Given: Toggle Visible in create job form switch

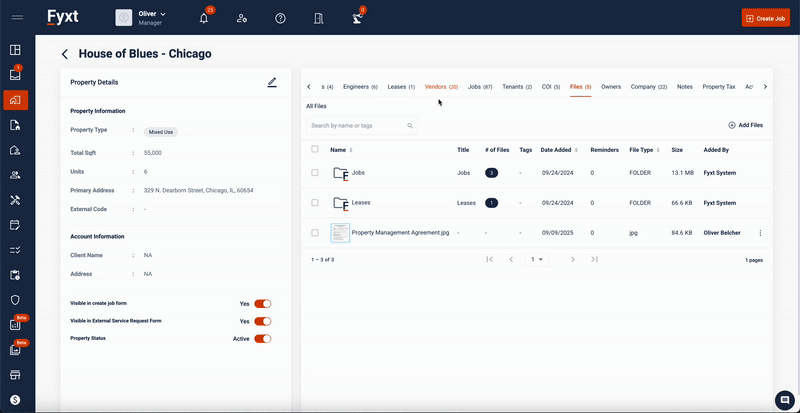Looking at the screenshot, I should (x=263, y=304).
